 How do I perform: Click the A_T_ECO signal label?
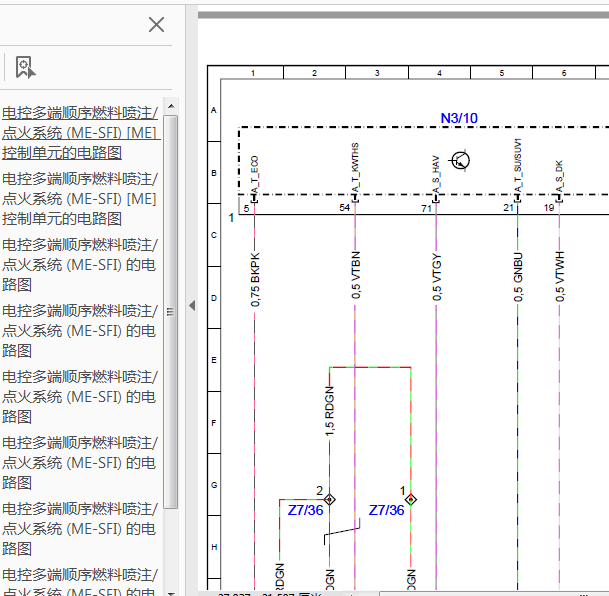pos(255,174)
